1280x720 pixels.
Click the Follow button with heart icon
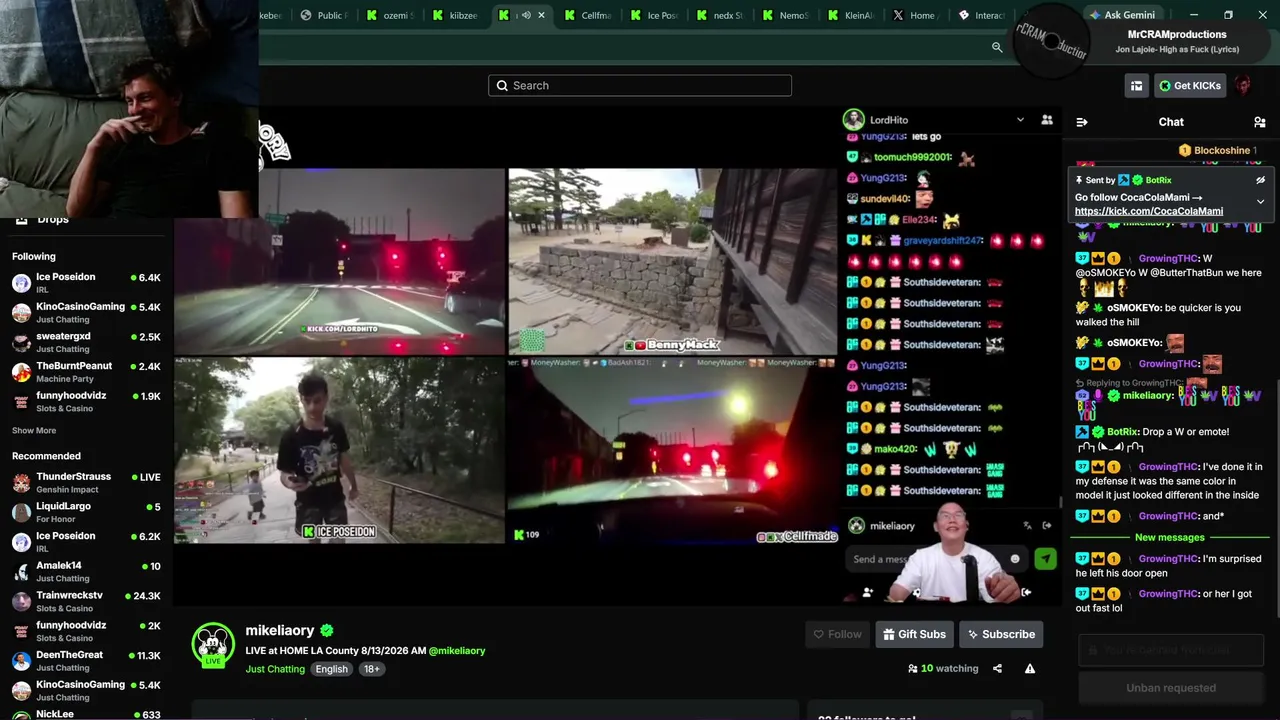pyautogui.click(x=837, y=634)
